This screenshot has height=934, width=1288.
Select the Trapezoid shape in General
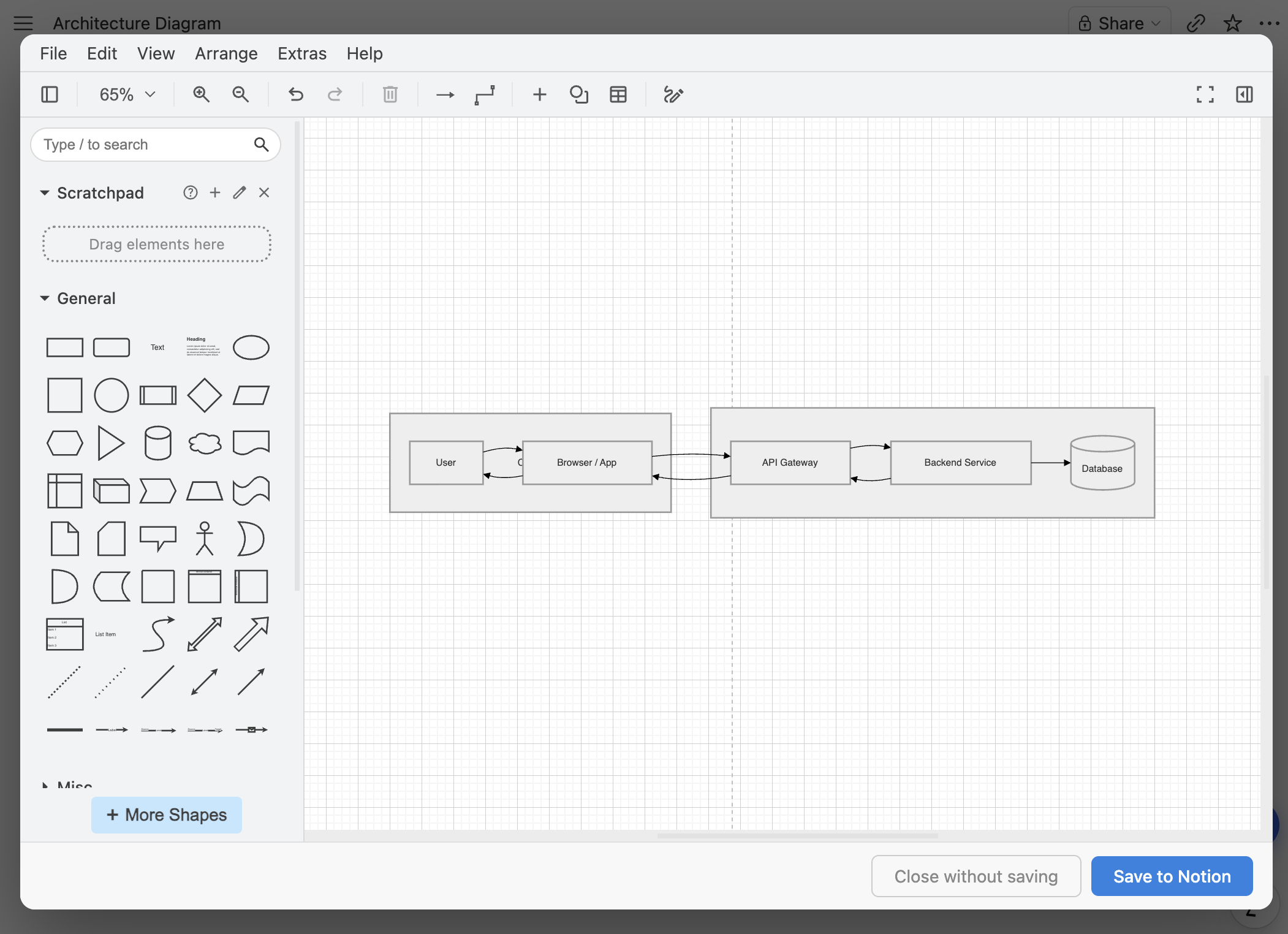[205, 491]
